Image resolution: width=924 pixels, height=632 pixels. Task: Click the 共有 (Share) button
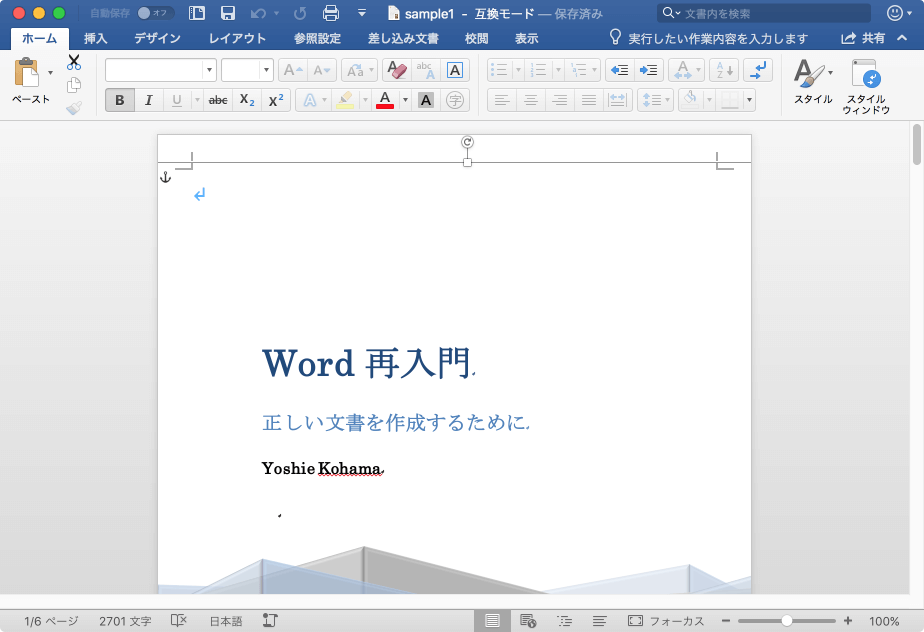click(863, 39)
